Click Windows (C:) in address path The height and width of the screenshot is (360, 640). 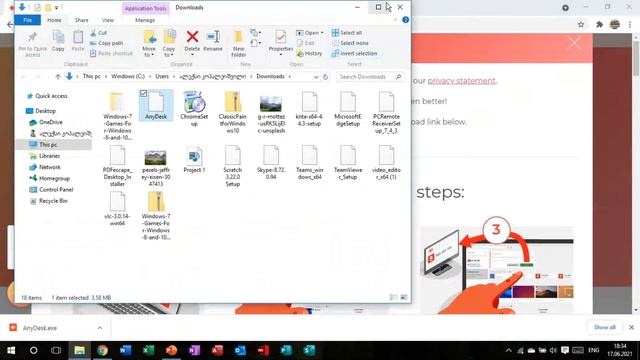coord(128,76)
